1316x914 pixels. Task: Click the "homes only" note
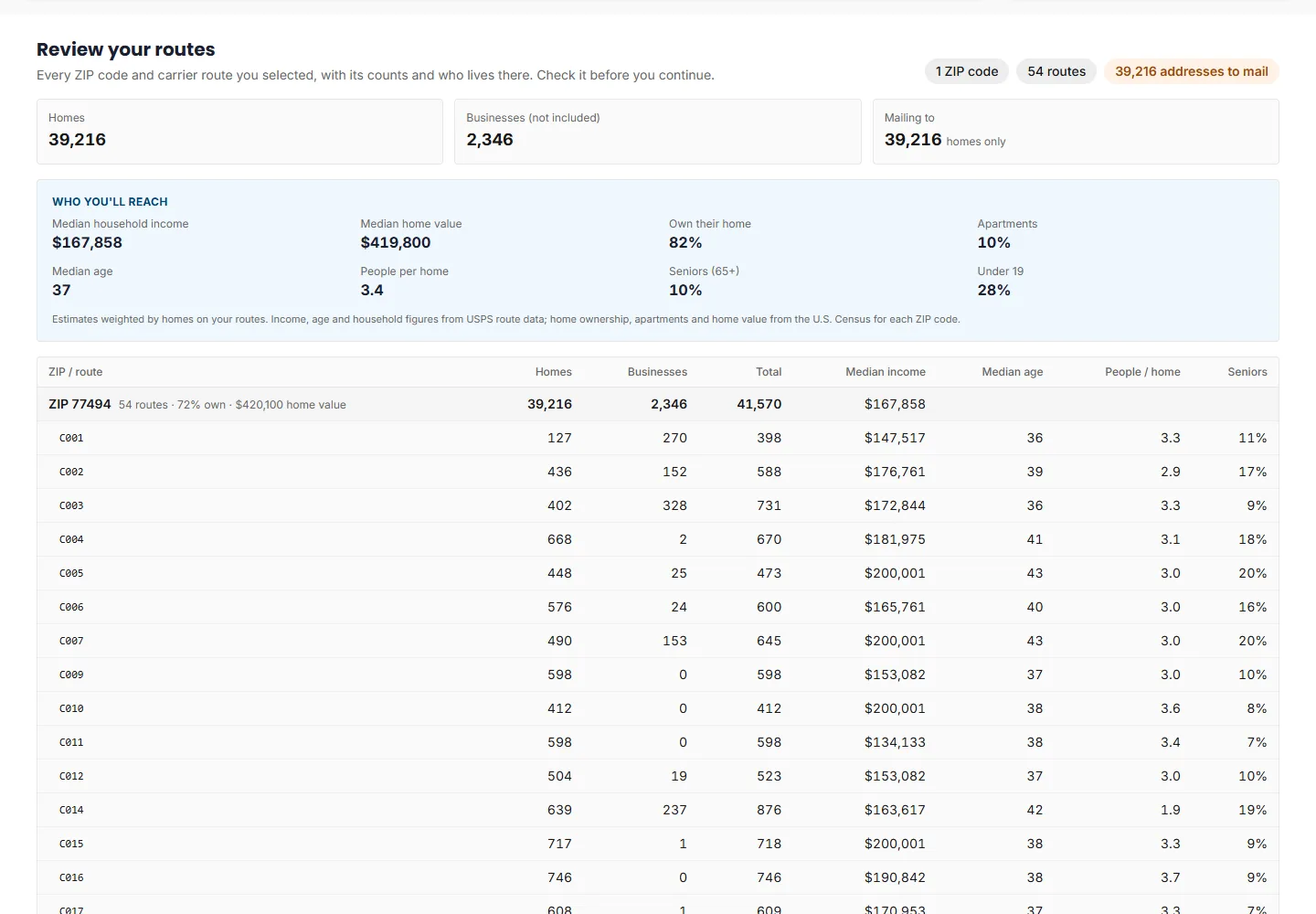tap(976, 142)
